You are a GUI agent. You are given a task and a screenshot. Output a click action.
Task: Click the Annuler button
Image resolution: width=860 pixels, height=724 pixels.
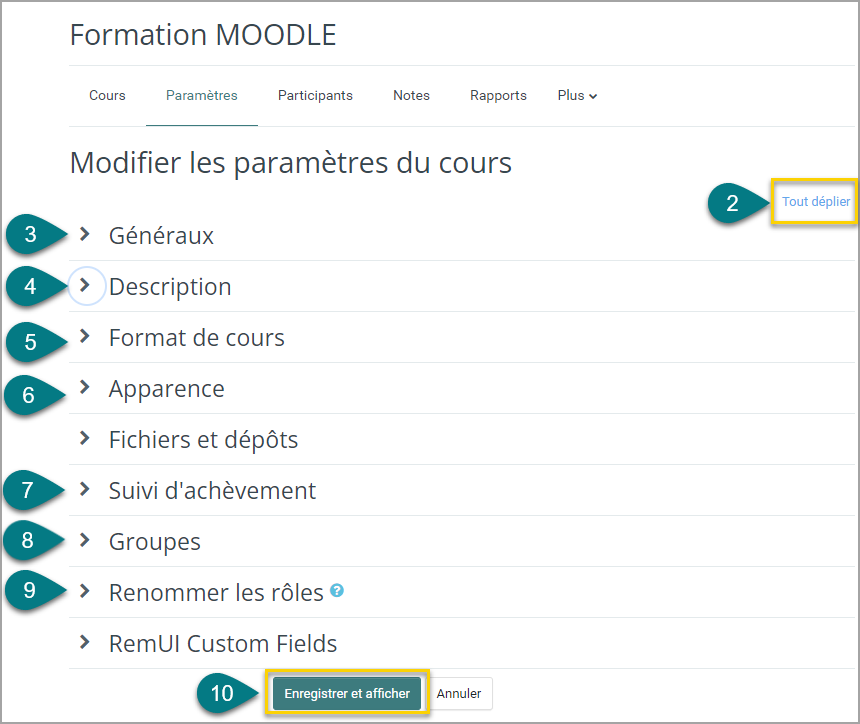459,693
